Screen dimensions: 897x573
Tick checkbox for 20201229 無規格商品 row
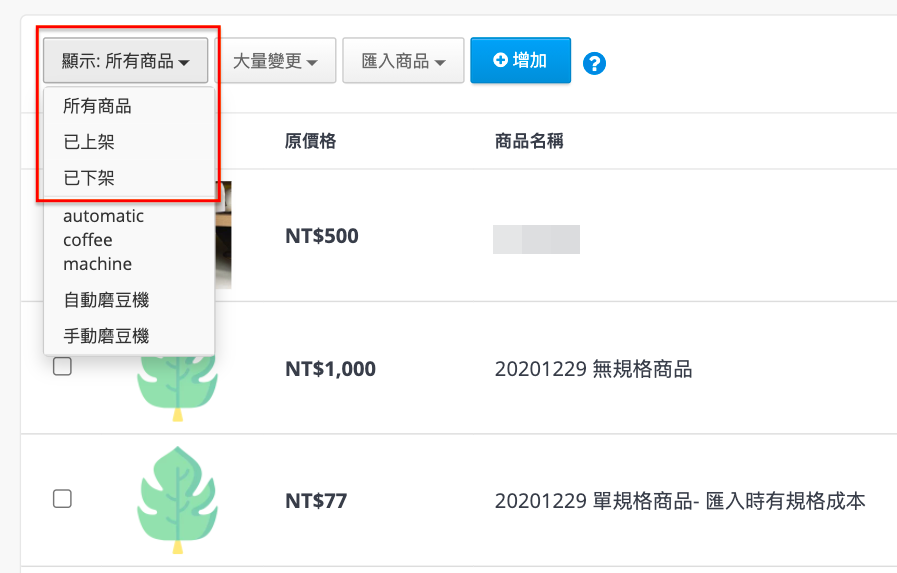click(62, 367)
